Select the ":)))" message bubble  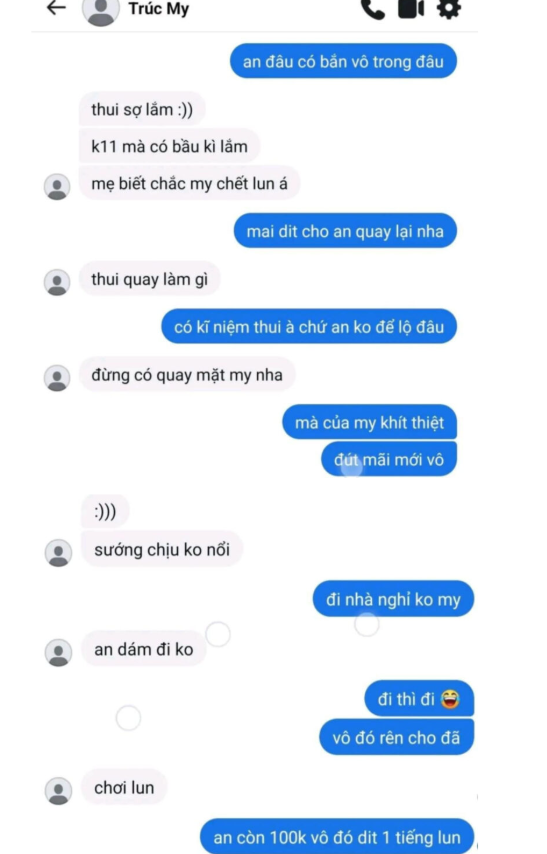(105, 511)
